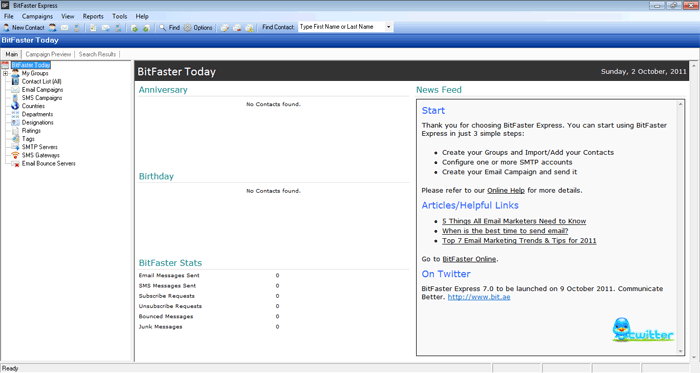This screenshot has height=373, width=700.
Task: Open the Tools menu
Action: point(120,16)
